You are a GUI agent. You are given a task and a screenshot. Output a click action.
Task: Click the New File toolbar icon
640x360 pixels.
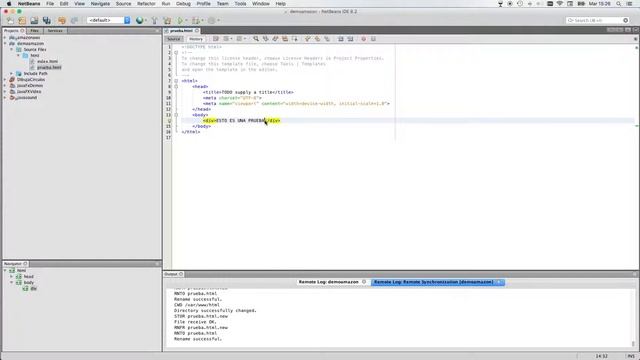[x=10, y=20]
